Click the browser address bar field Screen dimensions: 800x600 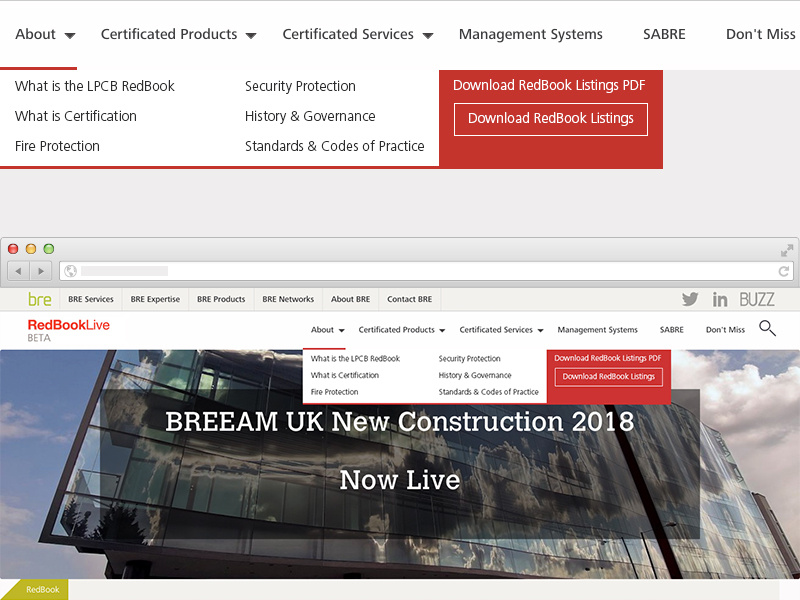[420, 271]
